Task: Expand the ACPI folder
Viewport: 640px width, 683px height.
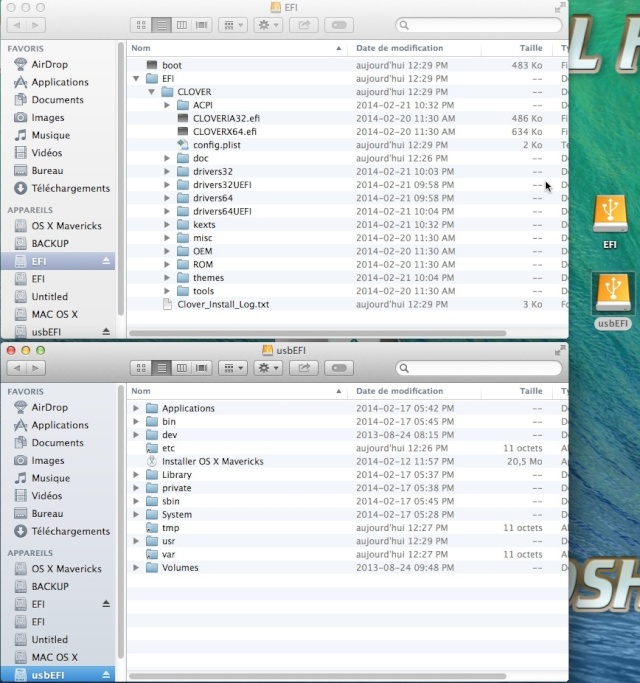Action: (167, 105)
